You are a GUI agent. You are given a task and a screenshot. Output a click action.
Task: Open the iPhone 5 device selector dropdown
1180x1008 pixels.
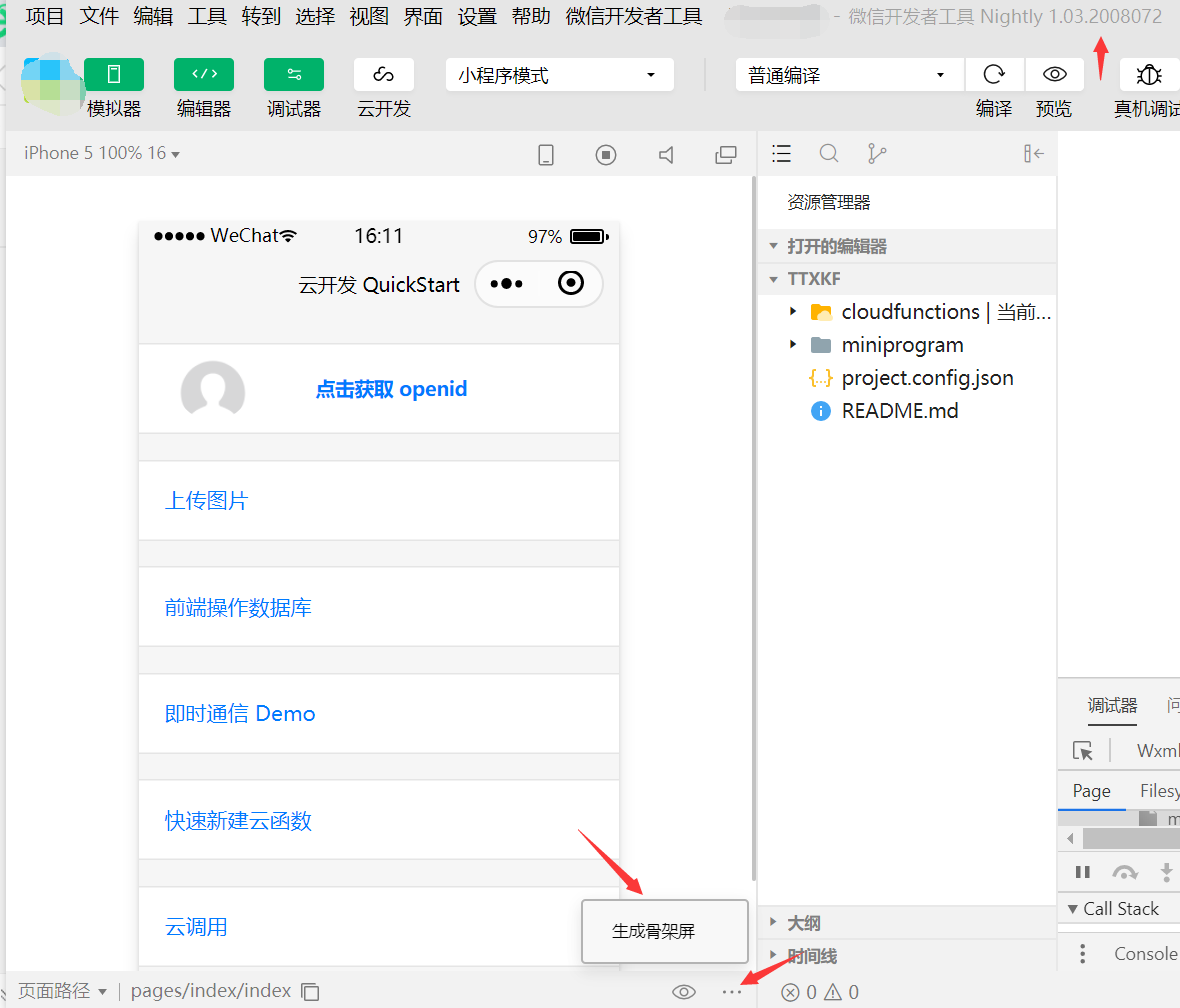pyautogui.click(x=102, y=153)
